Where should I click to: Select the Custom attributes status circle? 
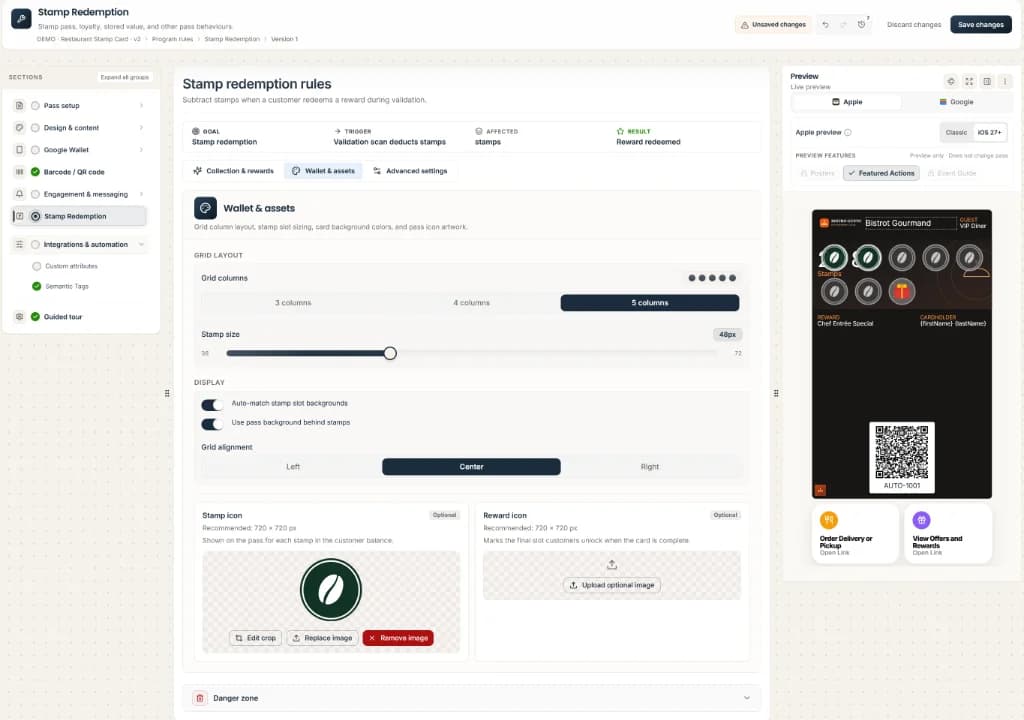tap(37, 266)
